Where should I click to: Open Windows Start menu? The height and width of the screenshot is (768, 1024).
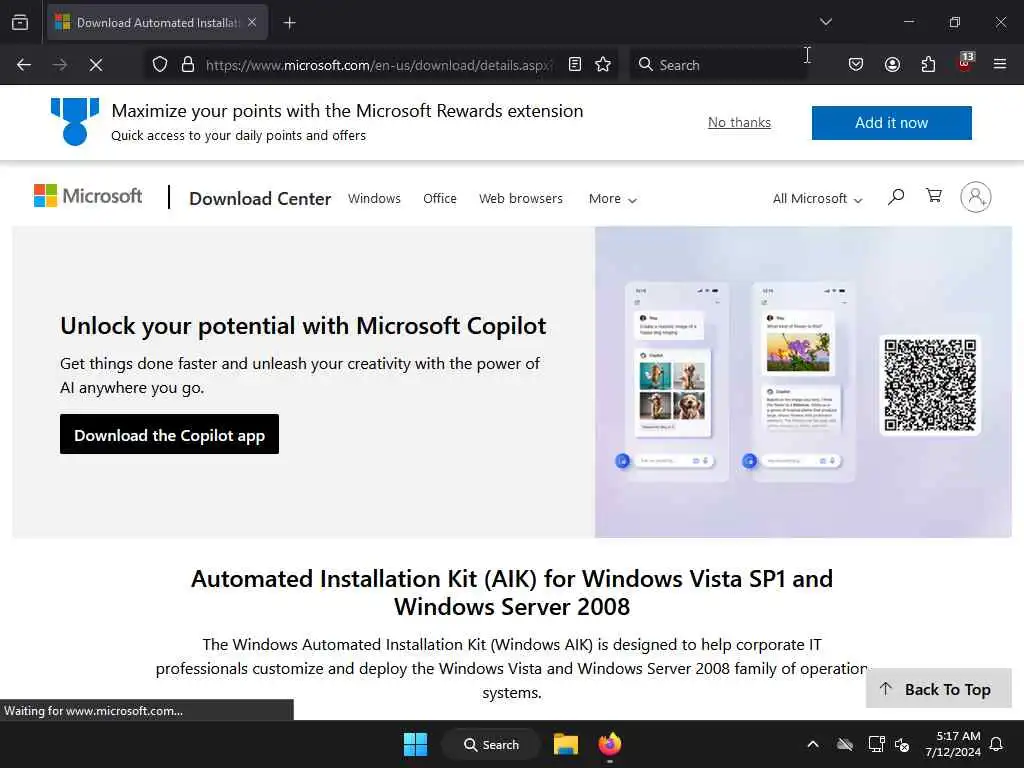click(415, 744)
